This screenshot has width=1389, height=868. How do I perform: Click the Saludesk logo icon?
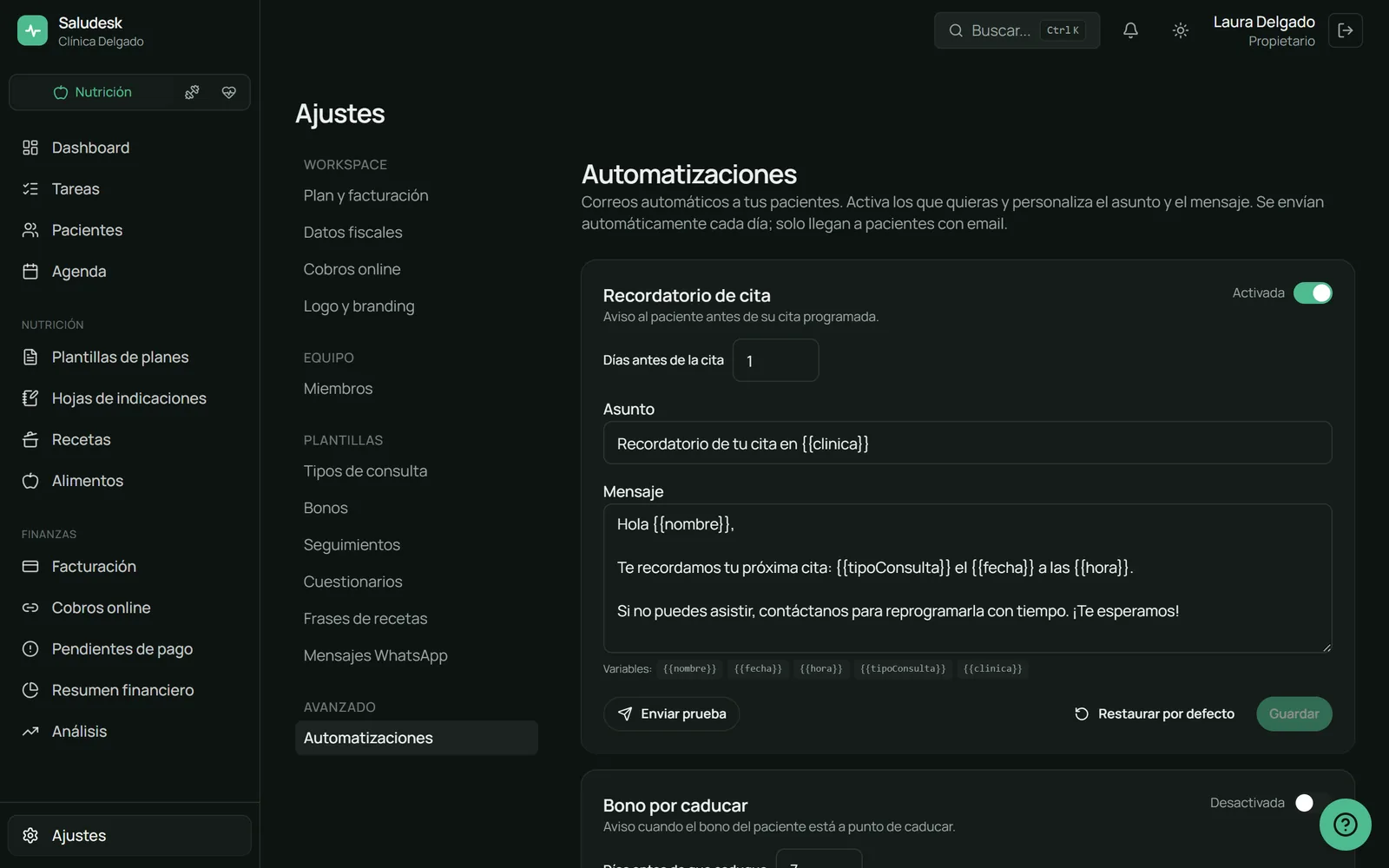point(32,30)
